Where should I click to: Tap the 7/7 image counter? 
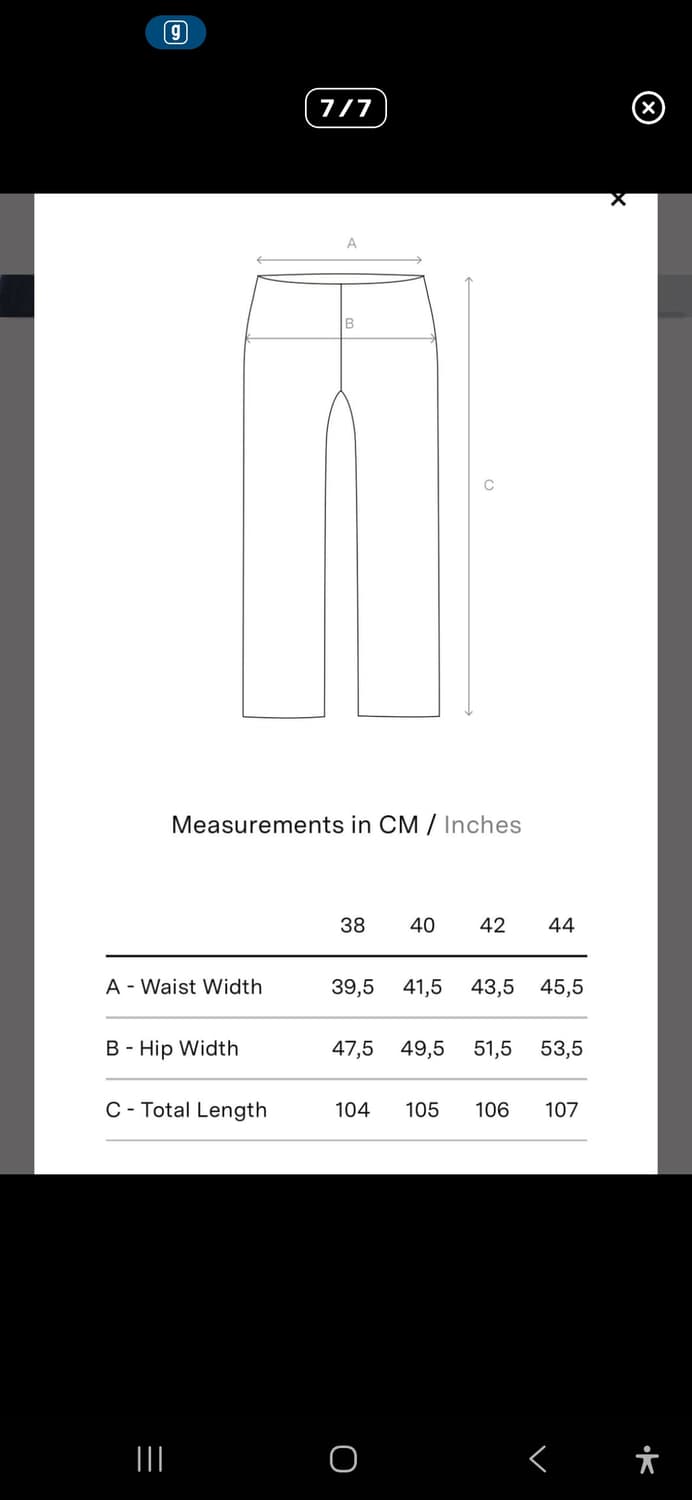tap(345, 108)
